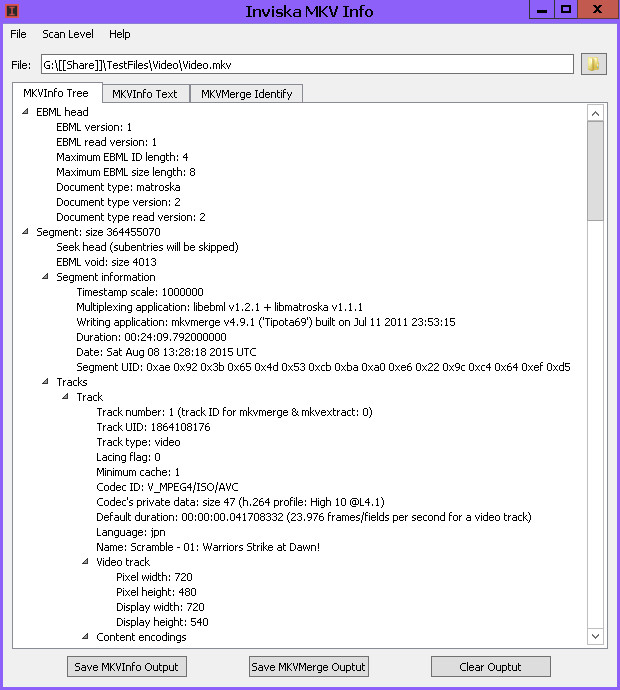Image resolution: width=620 pixels, height=690 pixels.
Task: Select 'Document type: matroska' row
Action: tap(118, 187)
